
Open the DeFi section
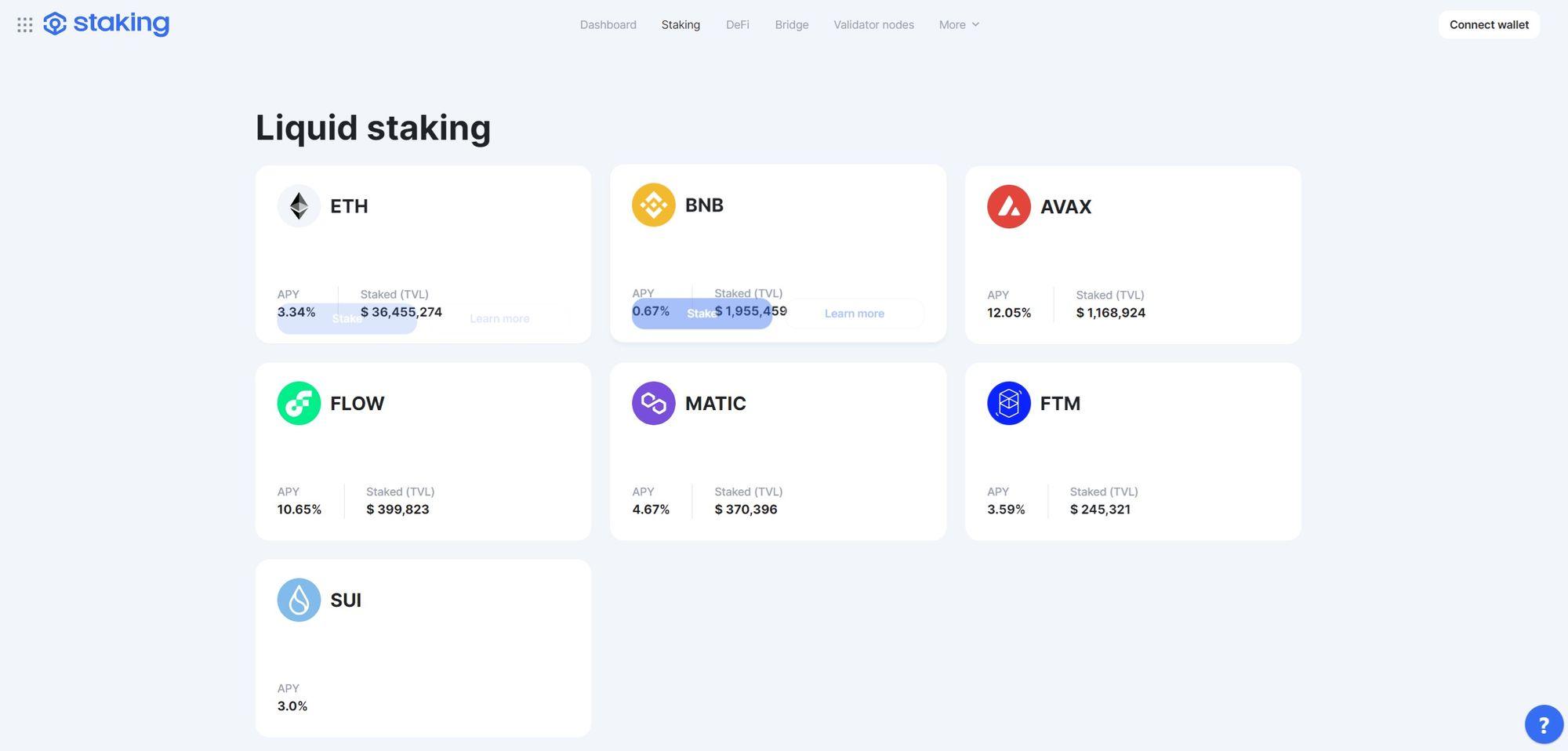coord(738,24)
